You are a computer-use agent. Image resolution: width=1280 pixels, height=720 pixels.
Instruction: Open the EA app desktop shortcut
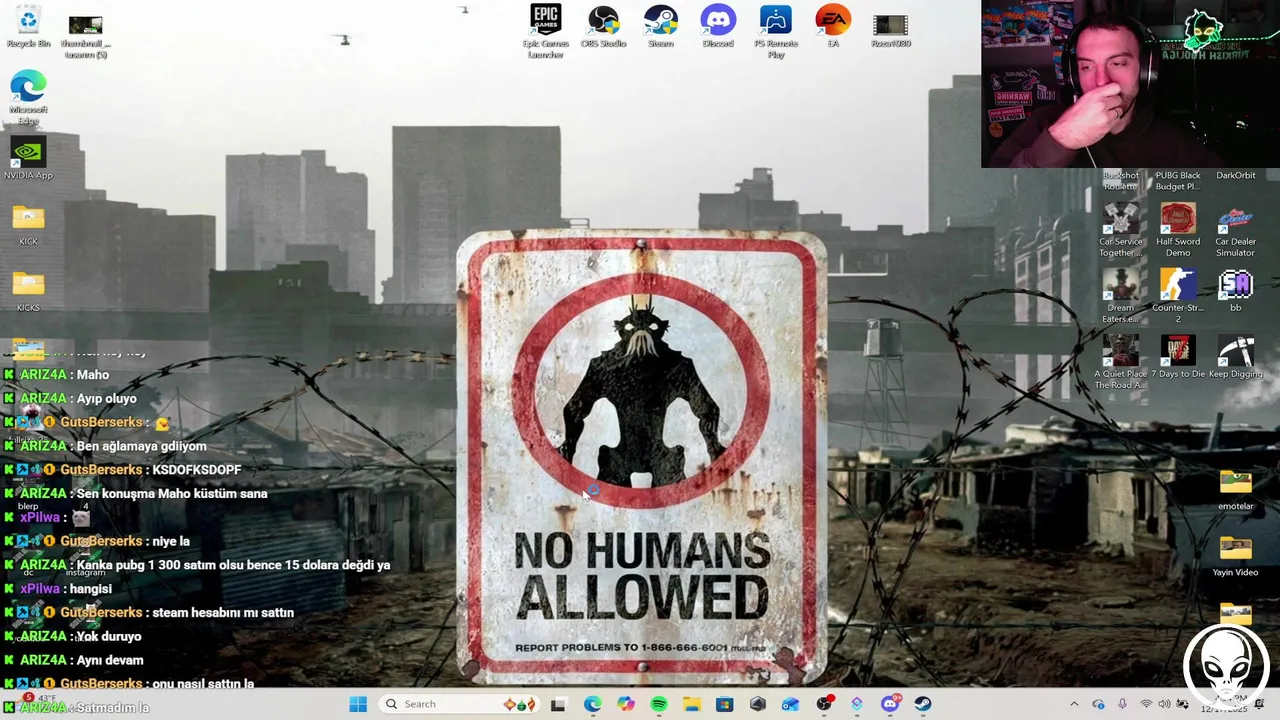click(x=833, y=26)
